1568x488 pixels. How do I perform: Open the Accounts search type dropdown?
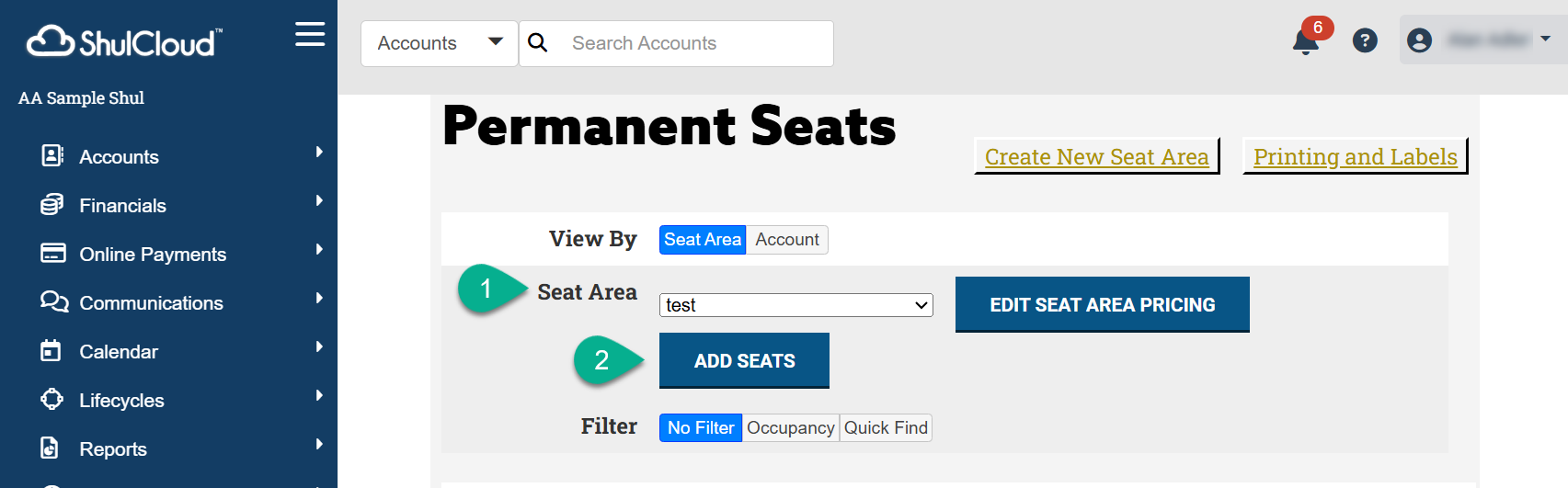pyautogui.click(x=440, y=43)
